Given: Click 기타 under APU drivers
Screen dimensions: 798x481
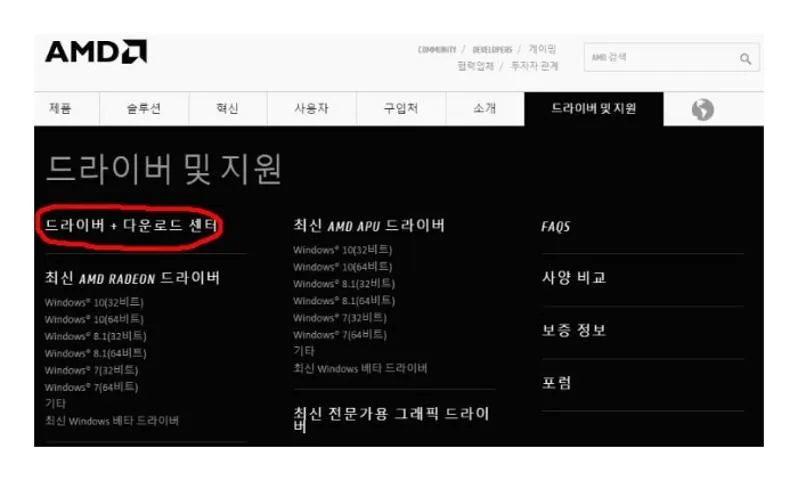Looking at the screenshot, I should pyautogui.click(x=304, y=351).
